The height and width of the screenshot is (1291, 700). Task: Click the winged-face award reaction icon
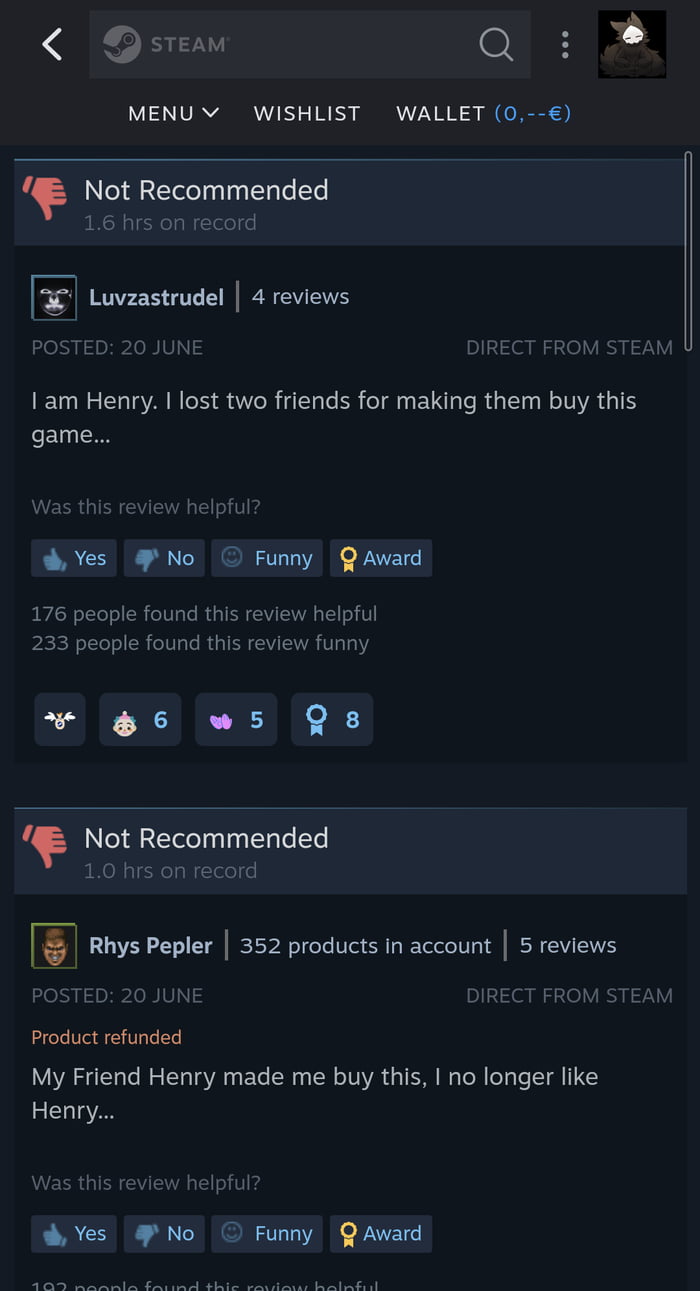click(x=60, y=720)
